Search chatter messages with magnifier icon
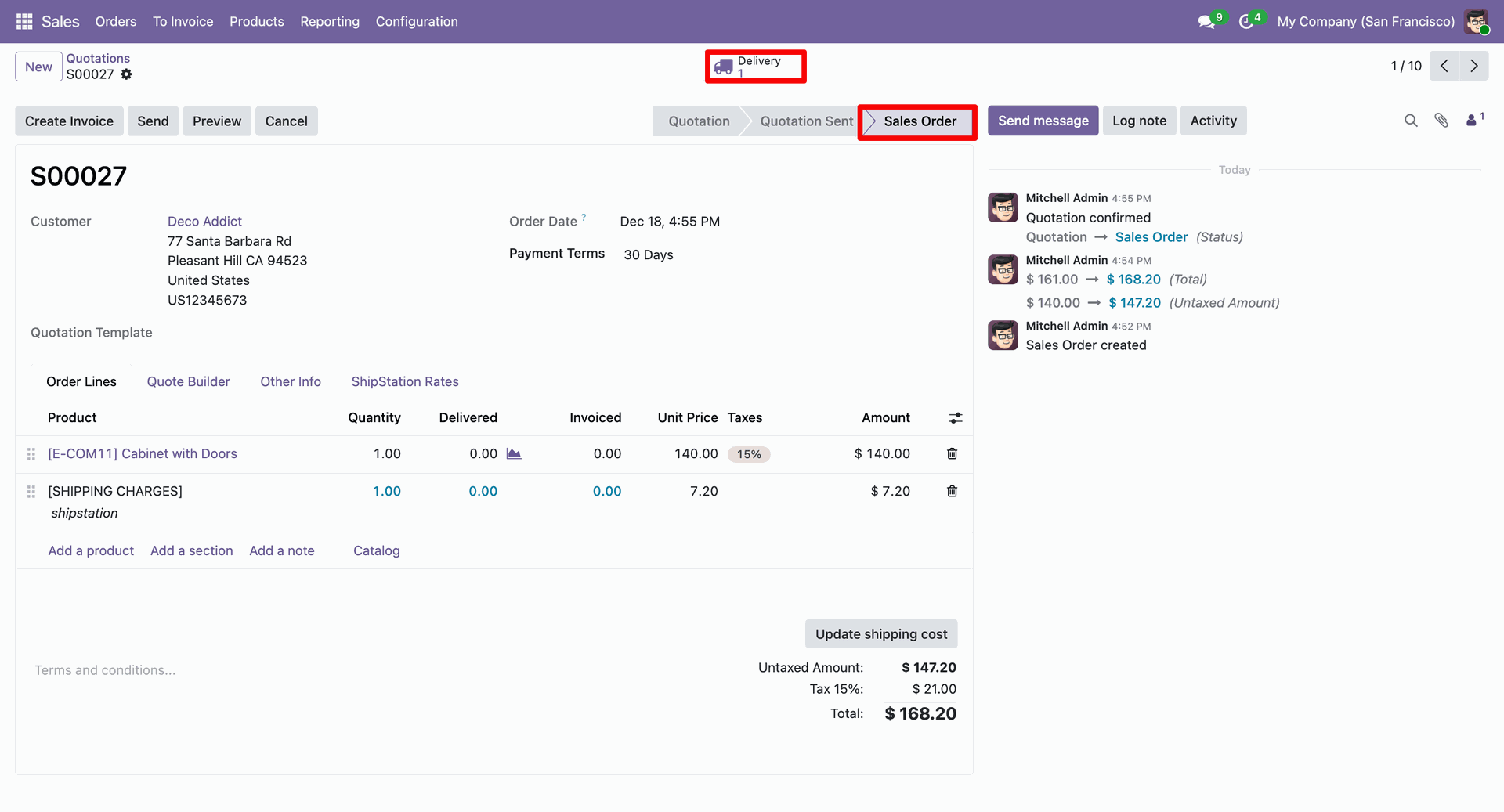 pyautogui.click(x=1411, y=121)
